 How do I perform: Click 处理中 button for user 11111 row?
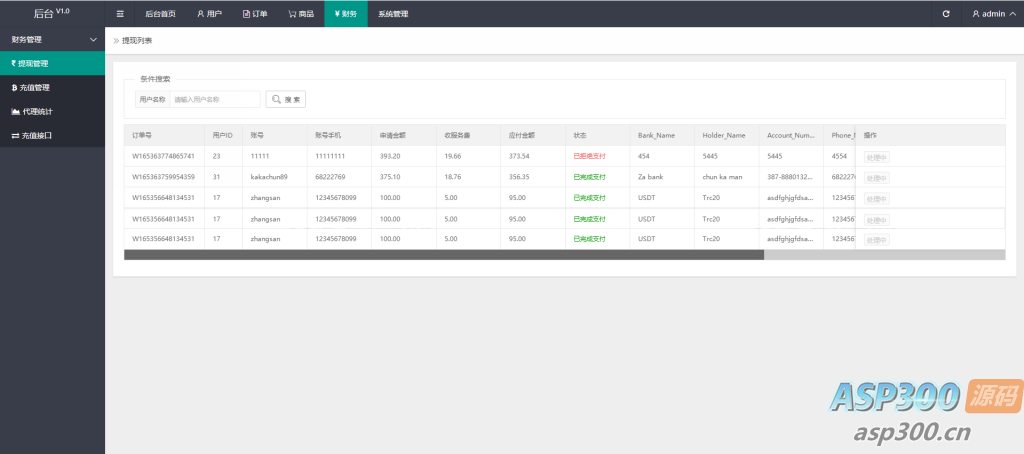pos(876,157)
